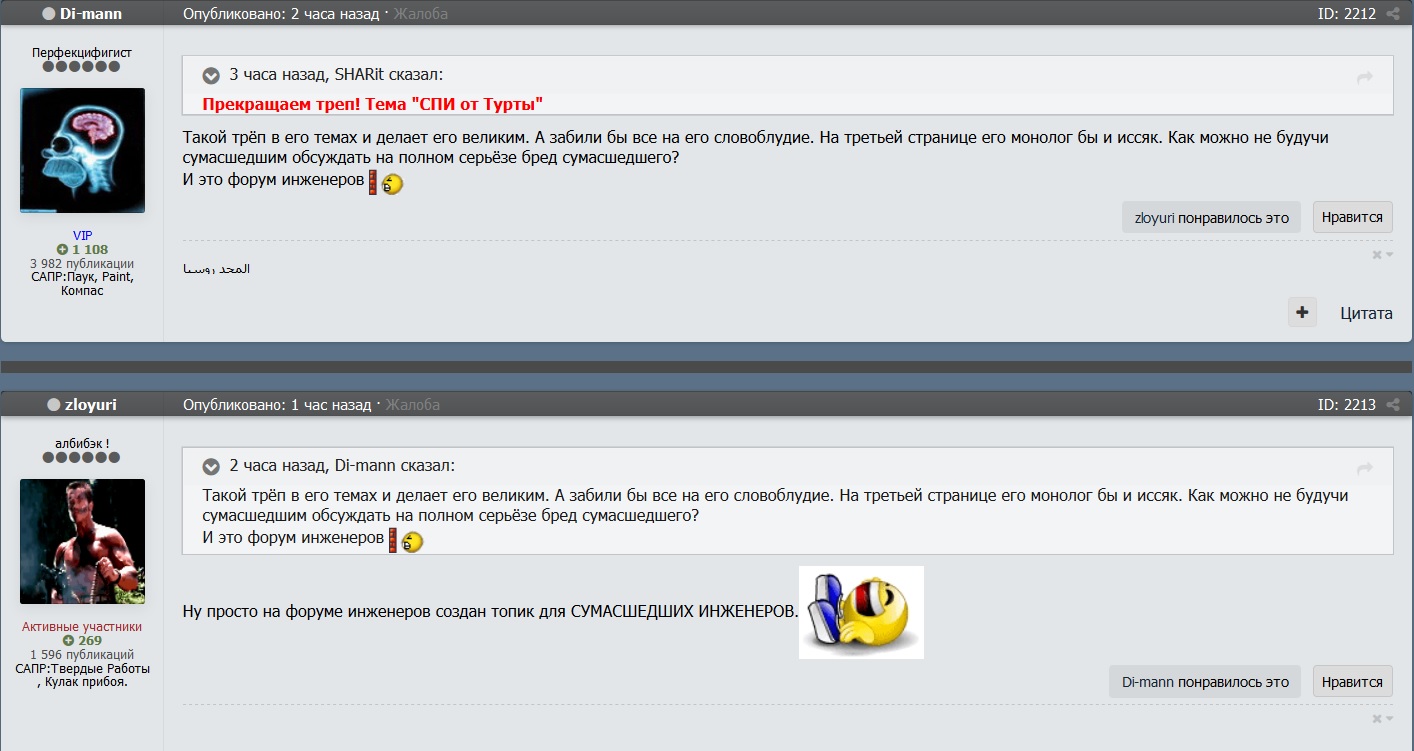Click the sentence 'Ну просто на форуме инженеров создан топик'
Image resolution: width=1414 pixels, height=751 pixels.
click(x=490, y=611)
